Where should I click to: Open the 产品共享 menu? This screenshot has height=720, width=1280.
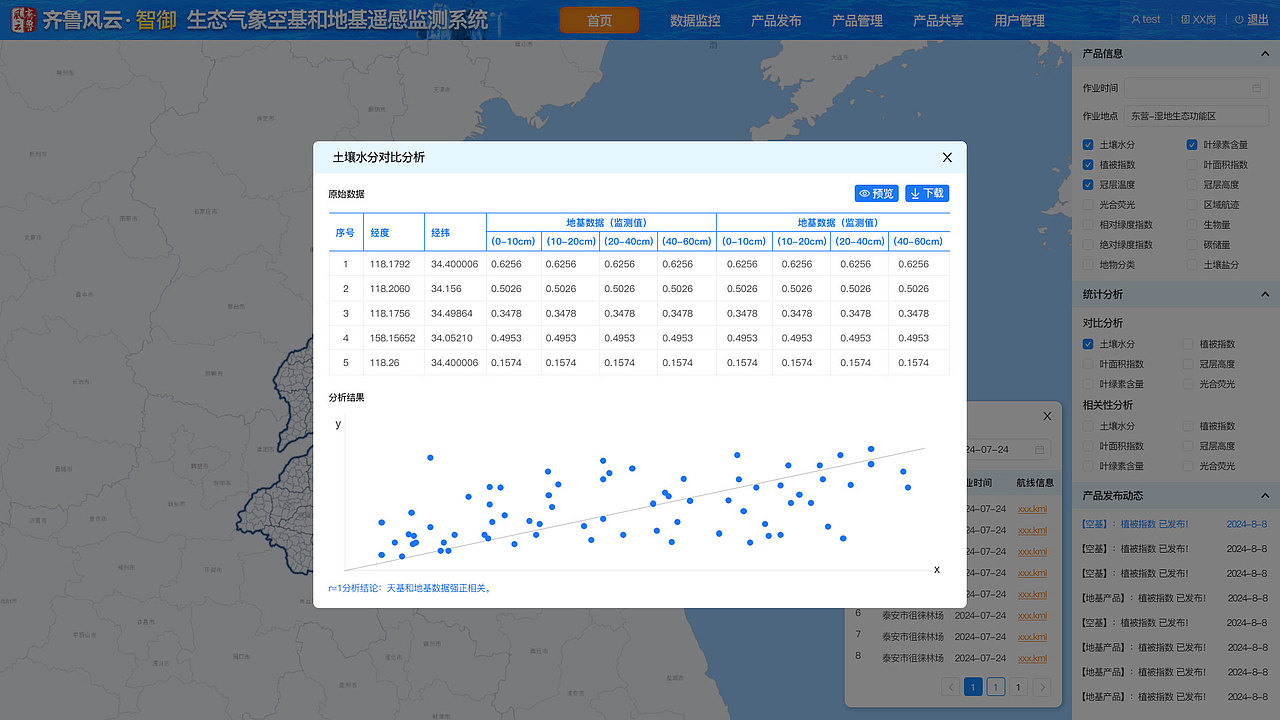(x=938, y=20)
